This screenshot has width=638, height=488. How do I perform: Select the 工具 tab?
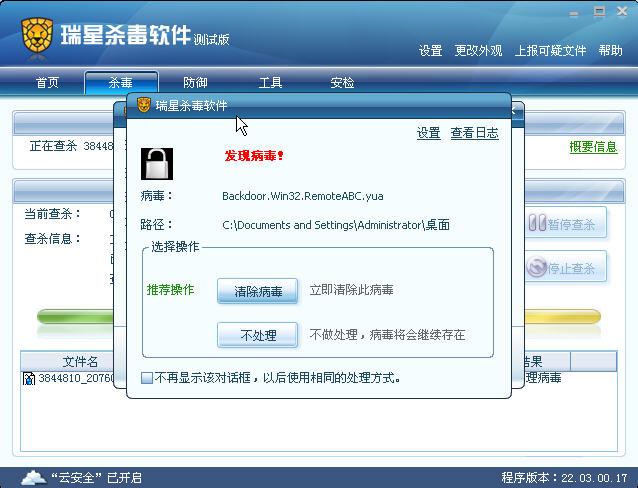coord(270,83)
